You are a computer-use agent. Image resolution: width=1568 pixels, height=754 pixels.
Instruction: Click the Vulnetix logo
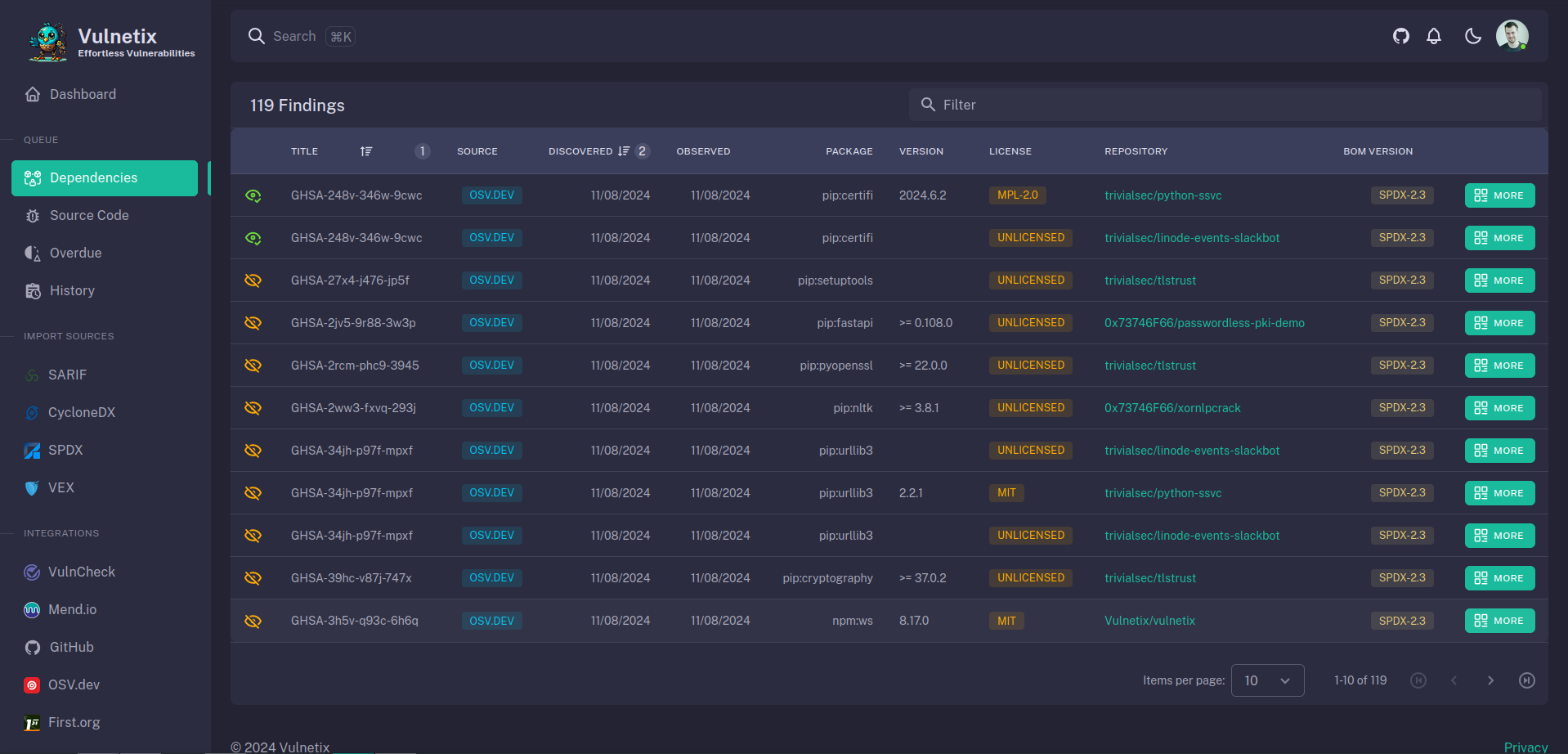click(x=48, y=42)
